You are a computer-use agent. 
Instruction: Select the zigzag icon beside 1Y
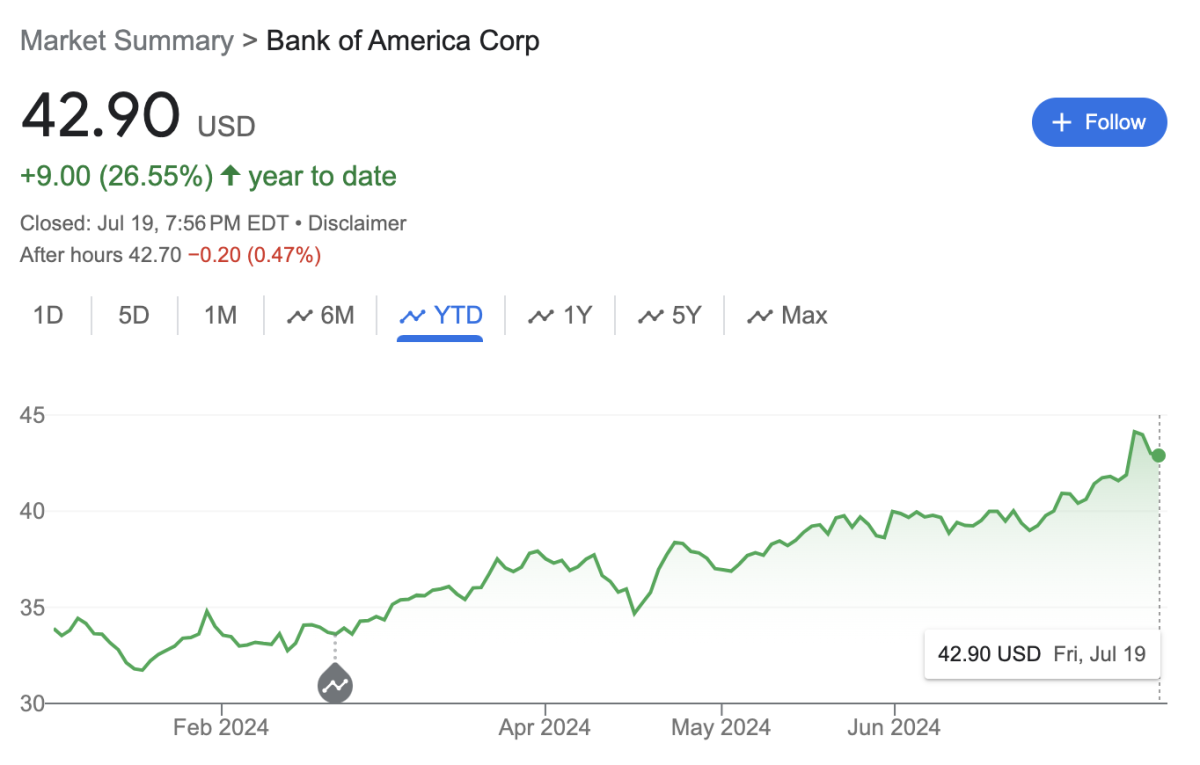pos(541,315)
